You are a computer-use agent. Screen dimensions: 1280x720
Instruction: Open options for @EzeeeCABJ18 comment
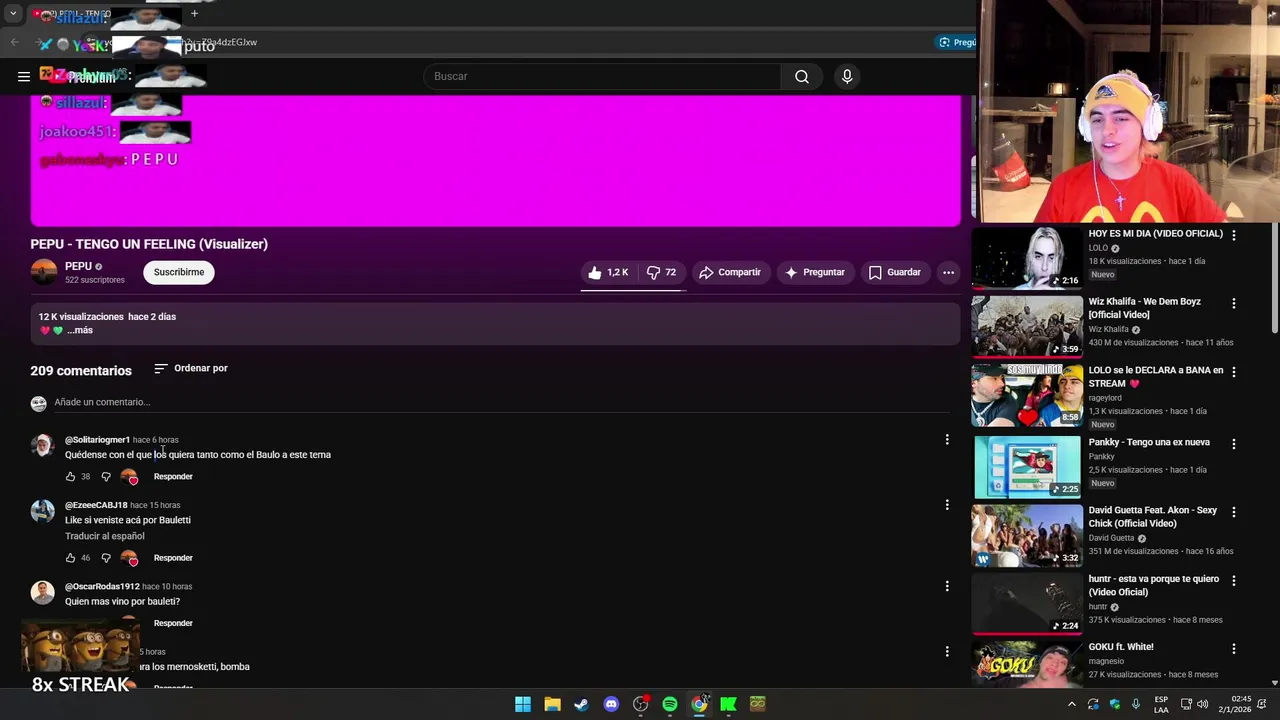pyautogui.click(x=947, y=505)
